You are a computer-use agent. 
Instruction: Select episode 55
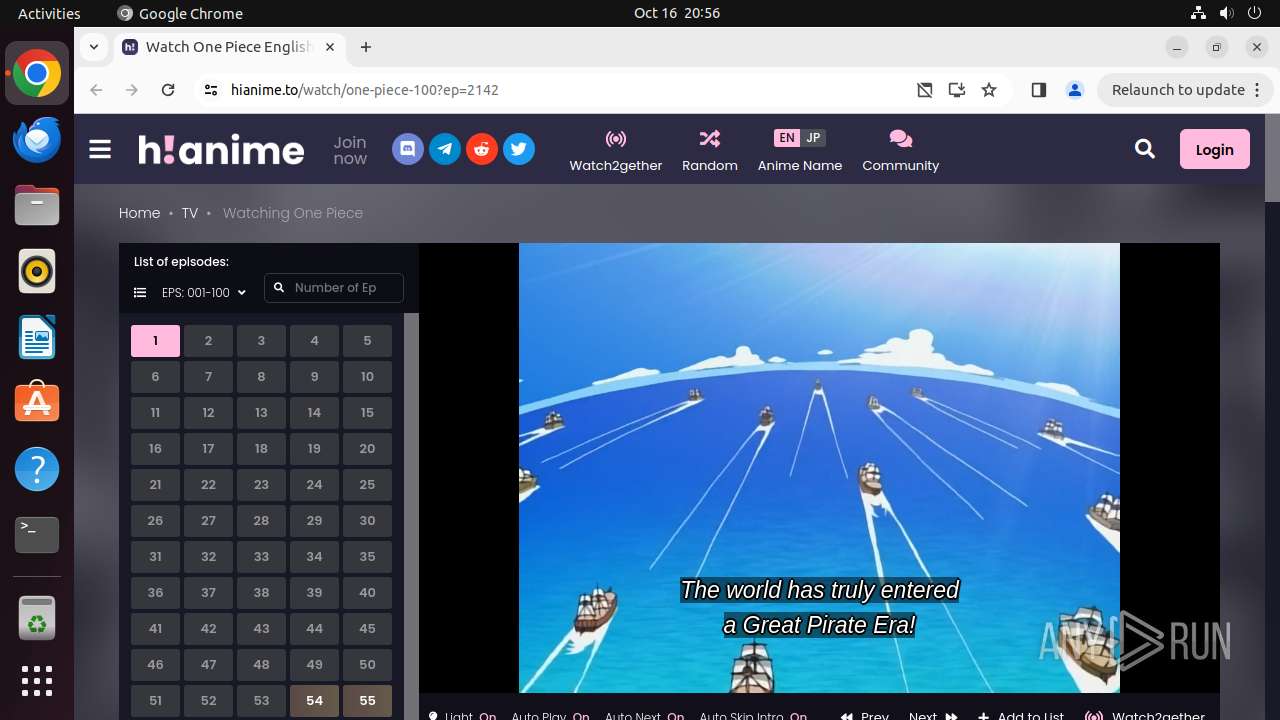click(x=367, y=701)
